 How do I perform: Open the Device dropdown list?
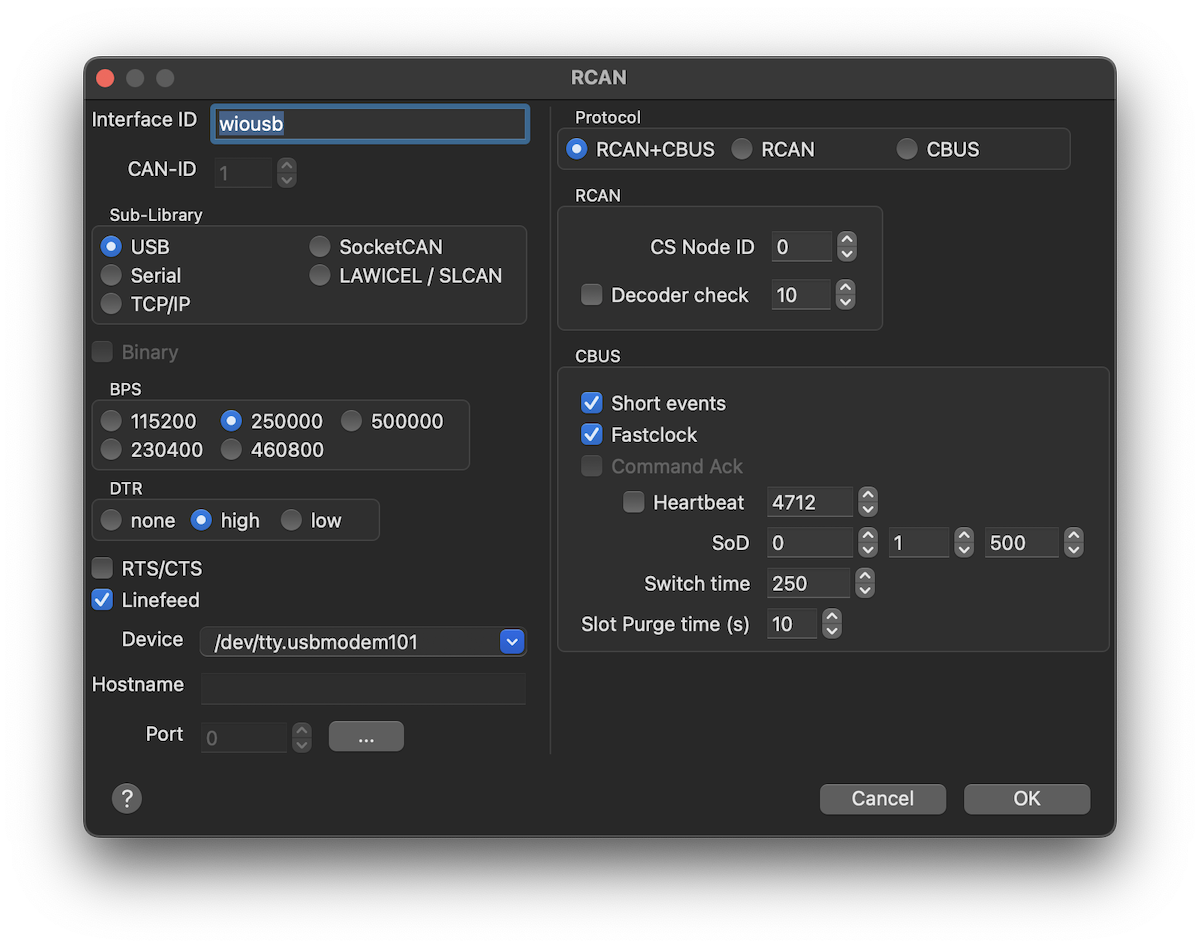click(x=511, y=642)
